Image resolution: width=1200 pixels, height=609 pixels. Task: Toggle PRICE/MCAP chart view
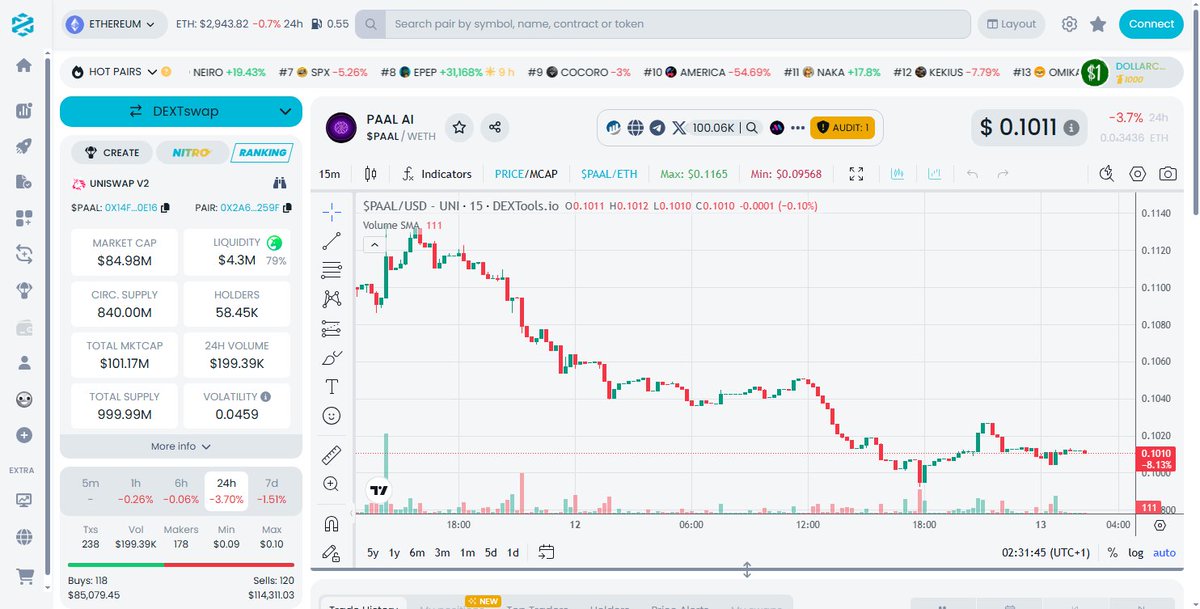pos(526,174)
